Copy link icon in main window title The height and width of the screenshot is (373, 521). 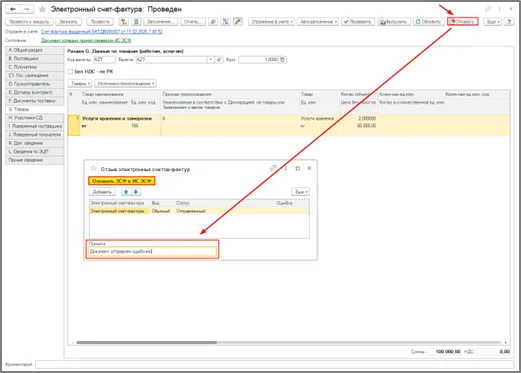[488, 9]
